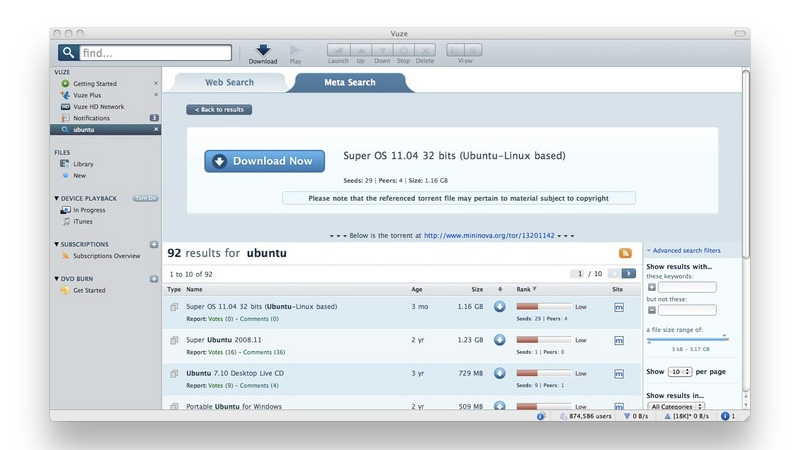Click the Download toolbar icon
Screen dimensions: 800x450
pos(263,51)
